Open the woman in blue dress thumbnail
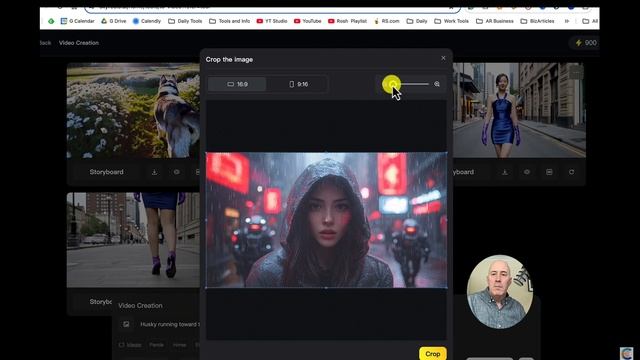Screen dimensions: 640x360 pyautogui.click(x=519, y=110)
